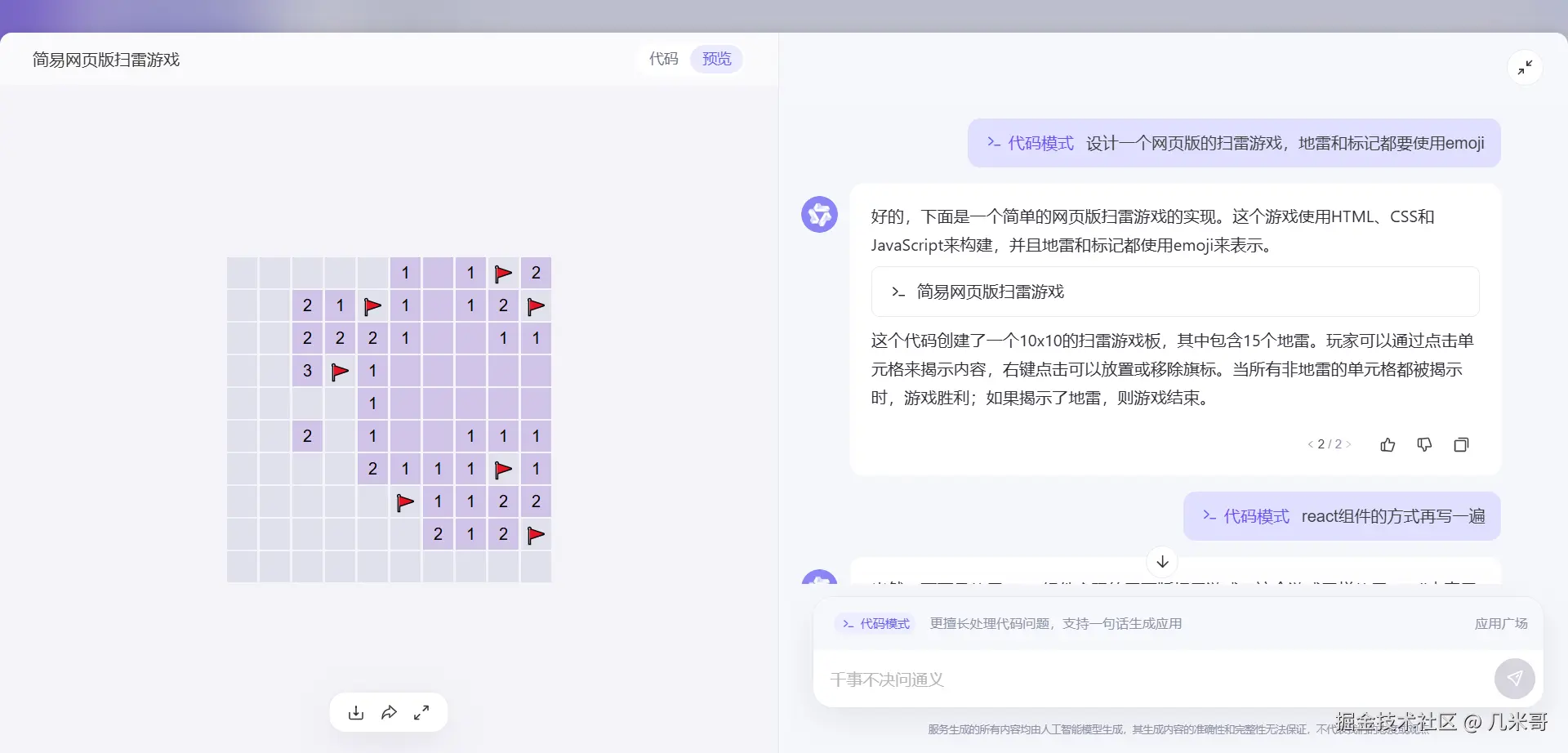The height and width of the screenshot is (753, 1568).
Task: Reveal the top-left corner cell of the board
Action: 242,274
